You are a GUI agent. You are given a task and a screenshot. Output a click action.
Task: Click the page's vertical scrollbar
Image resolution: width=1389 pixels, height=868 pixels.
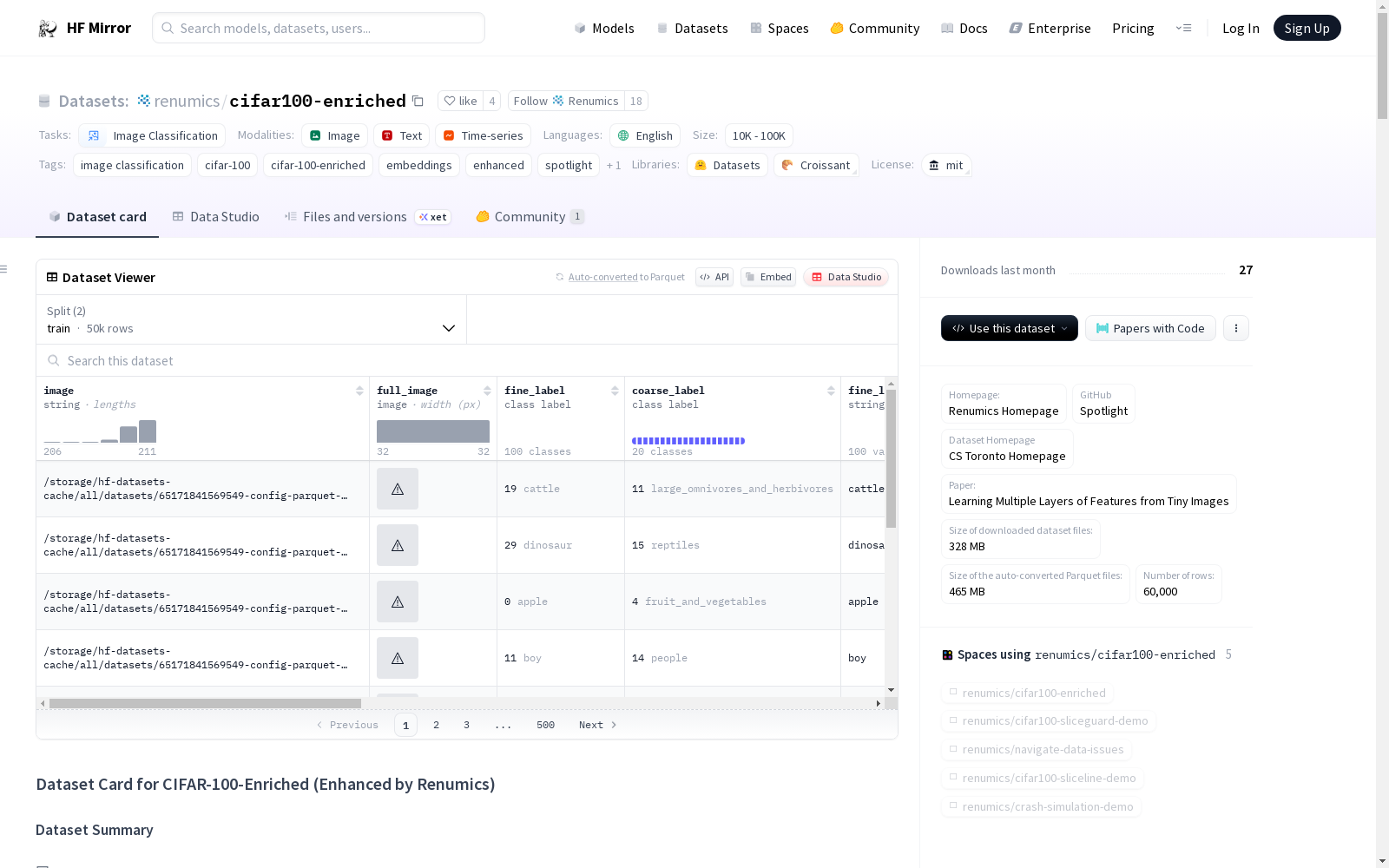coord(1382,68)
